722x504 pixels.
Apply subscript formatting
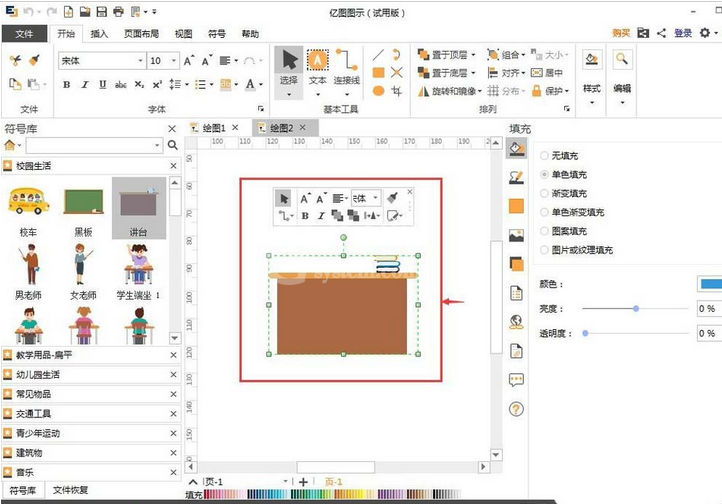tap(139, 84)
